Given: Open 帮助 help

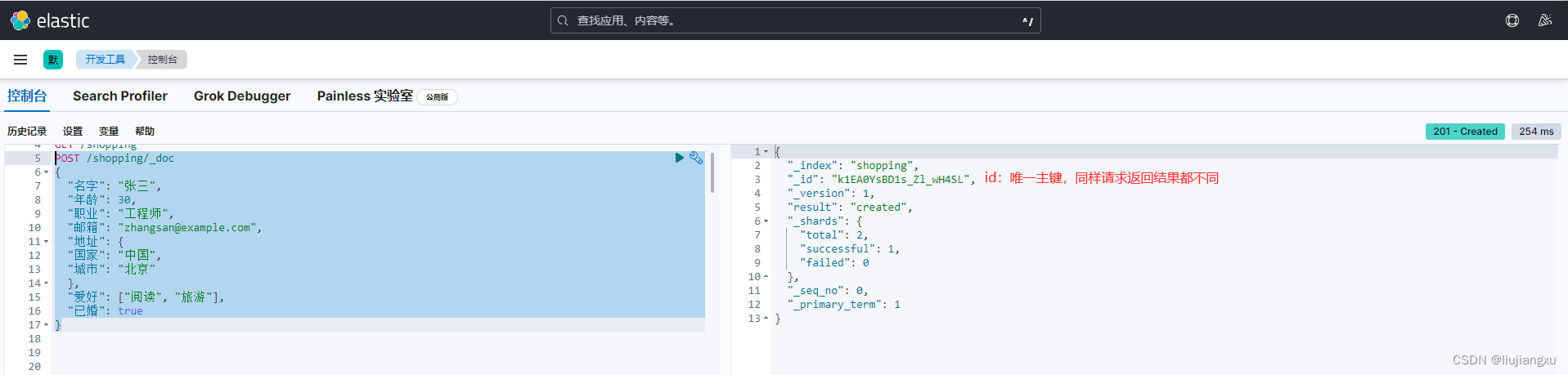Looking at the screenshot, I should (145, 131).
